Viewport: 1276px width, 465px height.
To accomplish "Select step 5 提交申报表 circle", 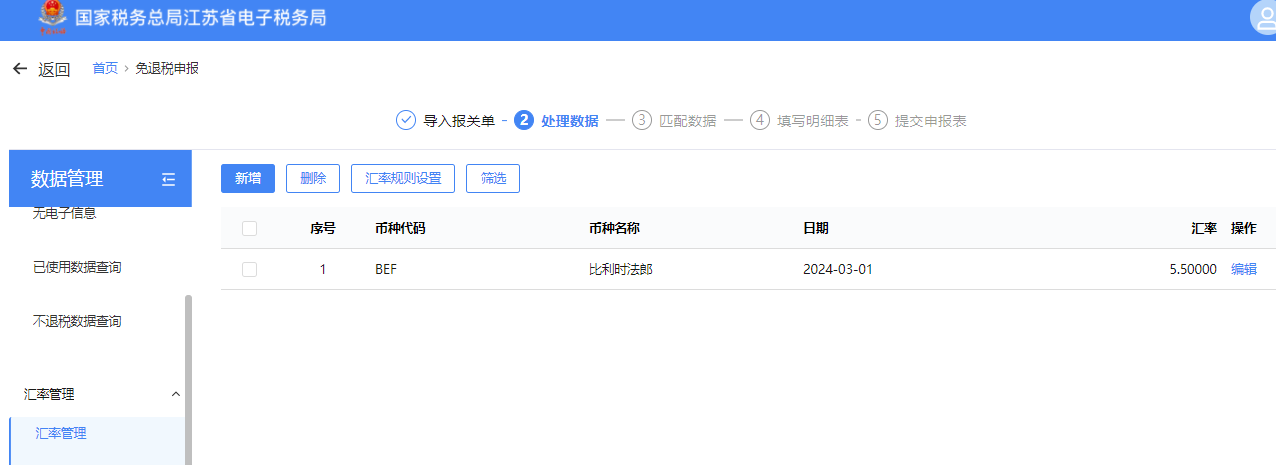I will click(x=878, y=121).
